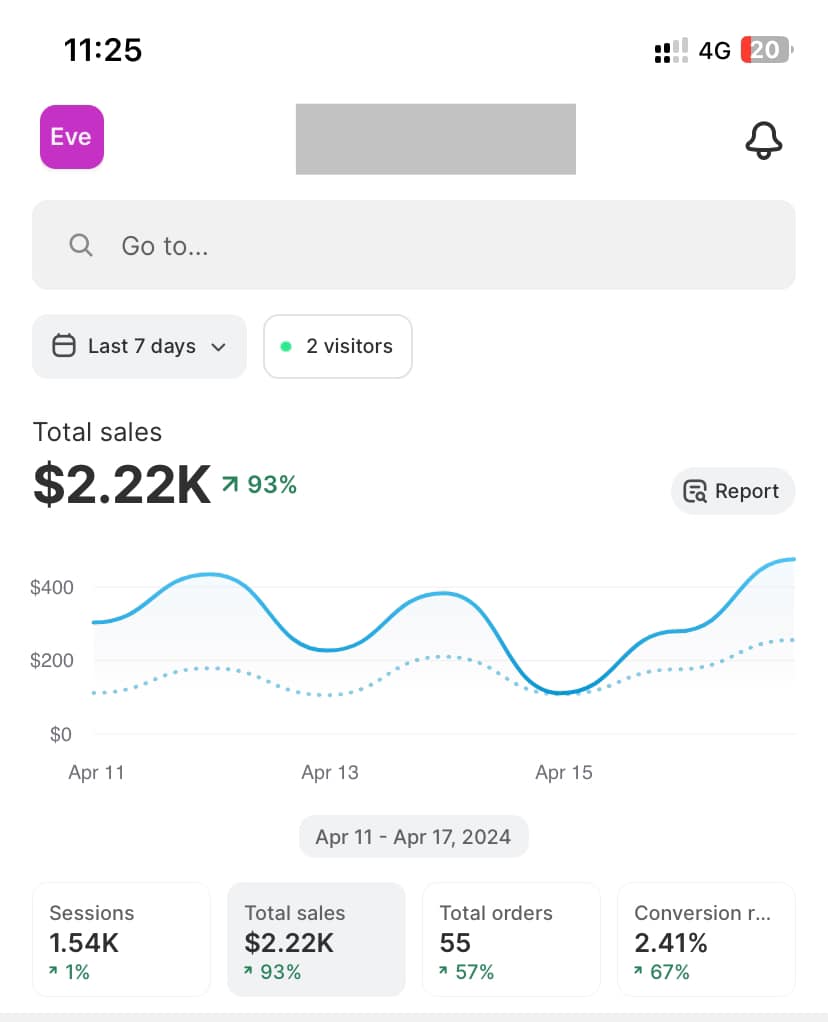Open the Last 7 days dropdown
The image size is (828, 1022).
tap(139, 345)
